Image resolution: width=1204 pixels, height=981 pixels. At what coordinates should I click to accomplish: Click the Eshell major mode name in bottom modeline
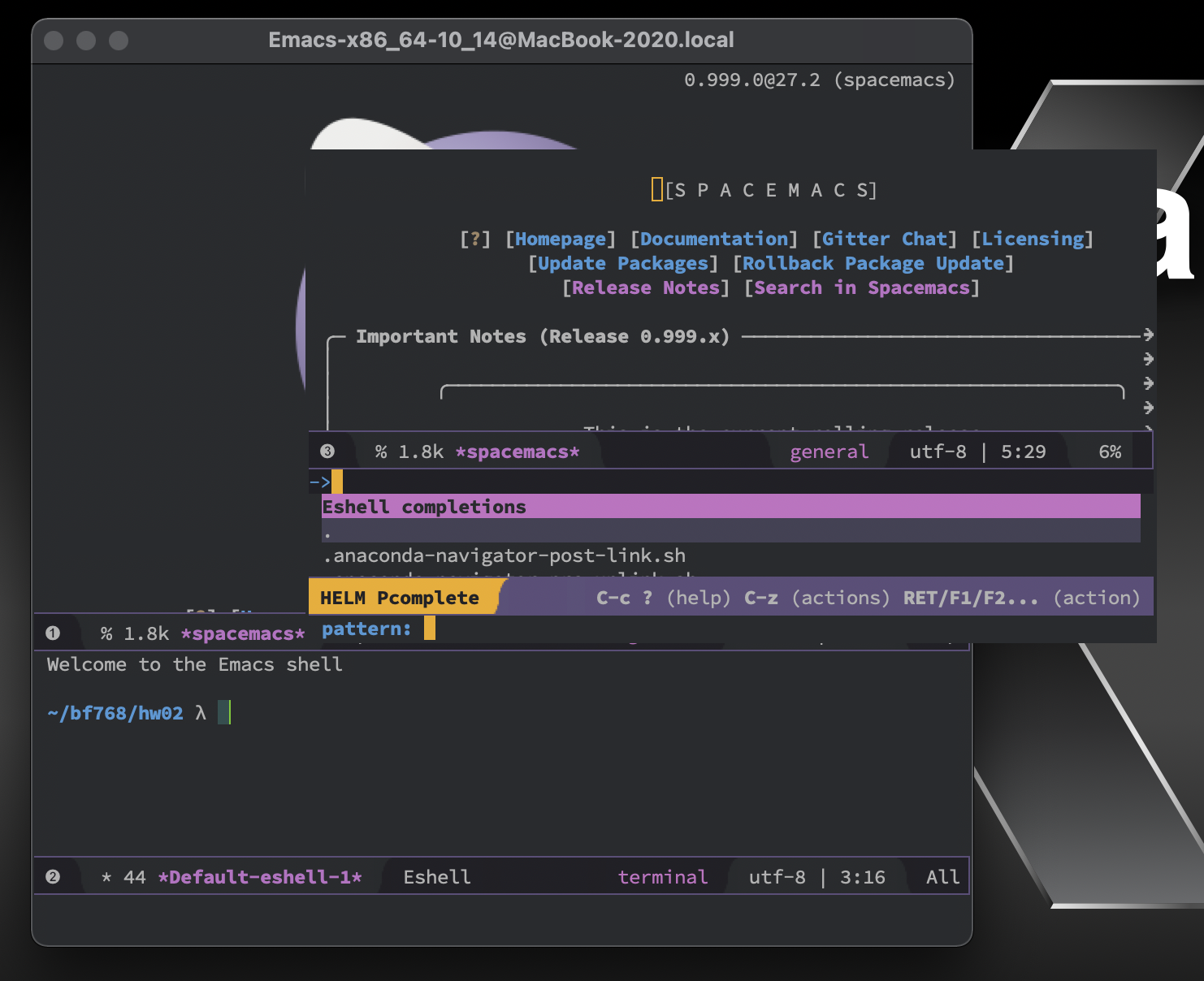click(x=436, y=876)
